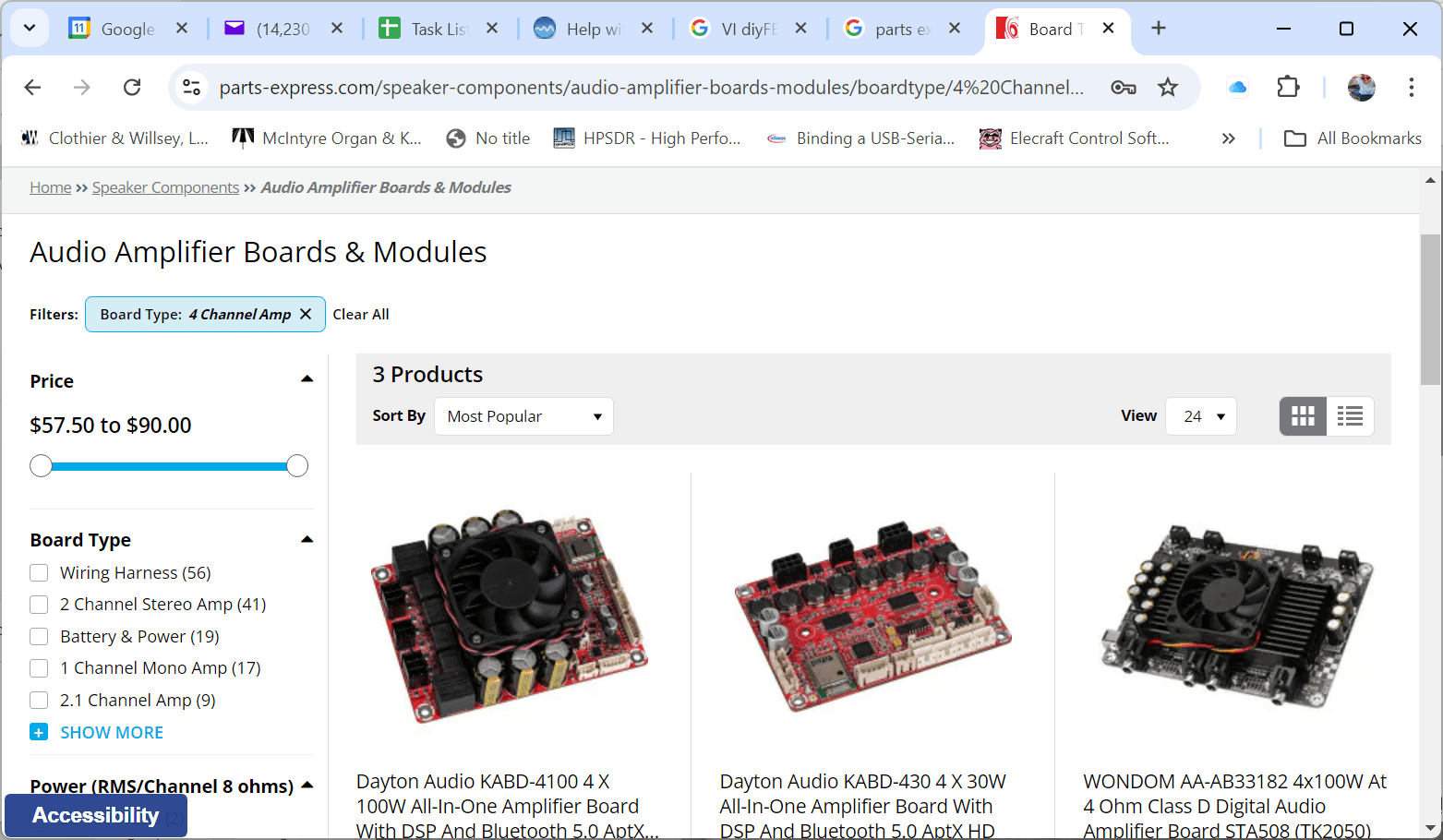Close the Task List tab
Screen dimensions: 1443x840
coord(492,28)
